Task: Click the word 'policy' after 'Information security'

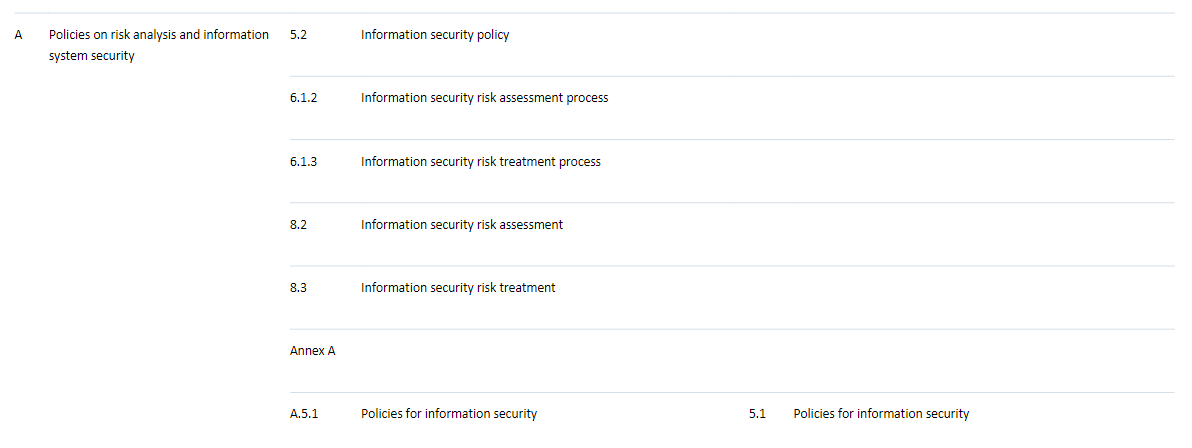Action: pos(493,35)
